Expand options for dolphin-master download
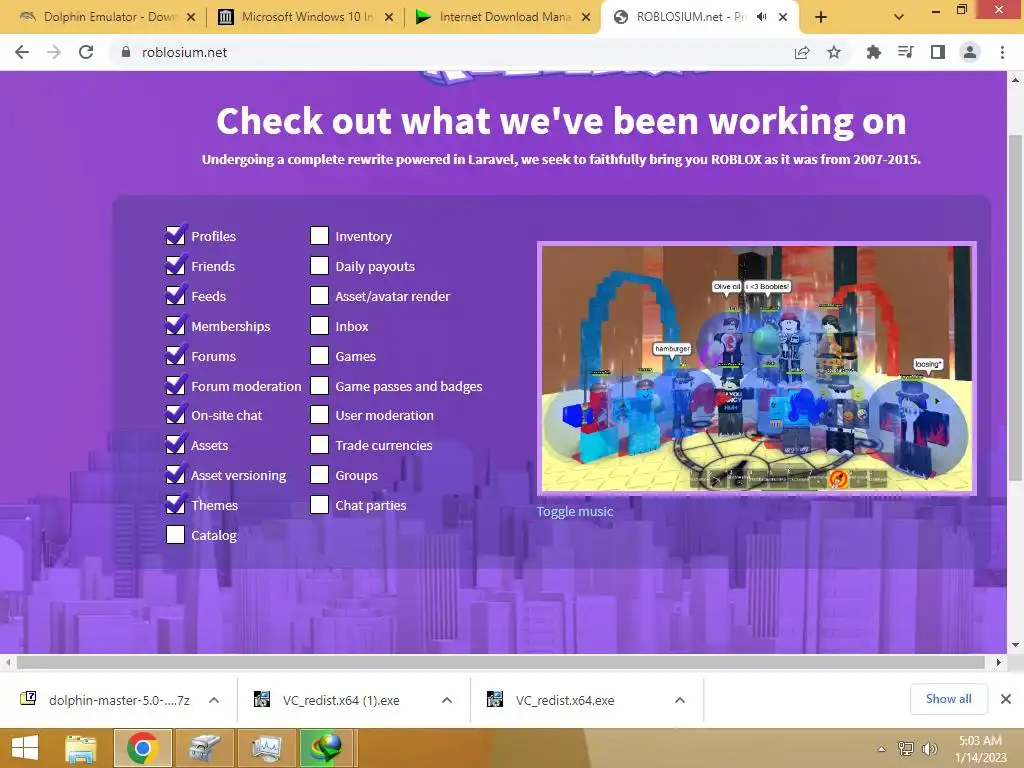The image size is (1024, 768). (214, 700)
